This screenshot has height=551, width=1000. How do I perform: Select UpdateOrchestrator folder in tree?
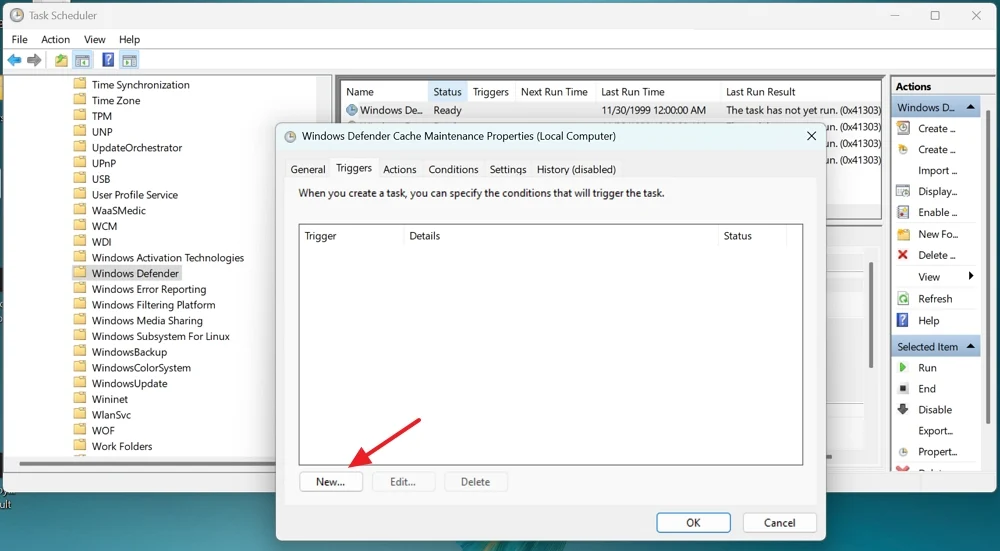(128, 147)
